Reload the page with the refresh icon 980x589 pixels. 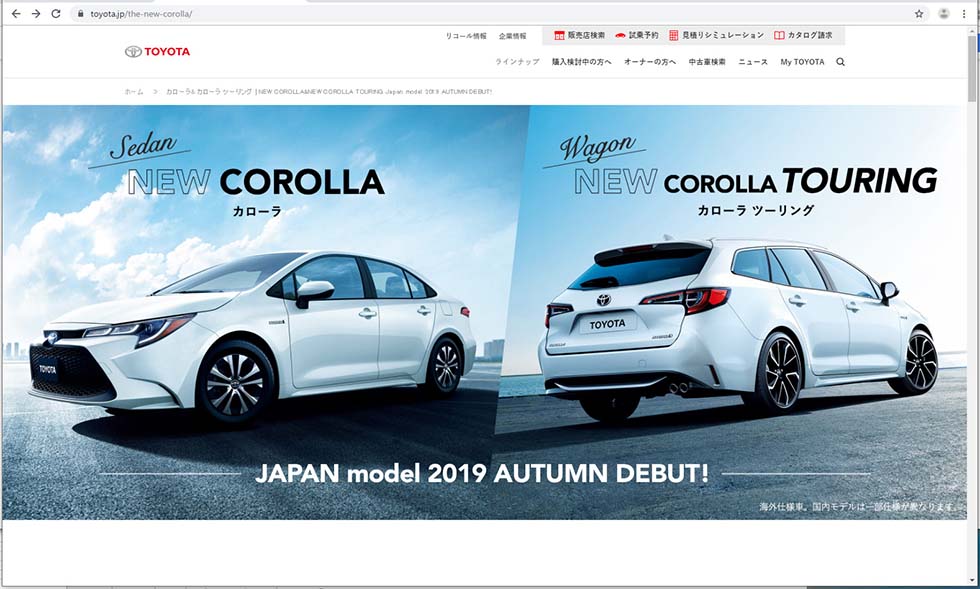(x=56, y=13)
